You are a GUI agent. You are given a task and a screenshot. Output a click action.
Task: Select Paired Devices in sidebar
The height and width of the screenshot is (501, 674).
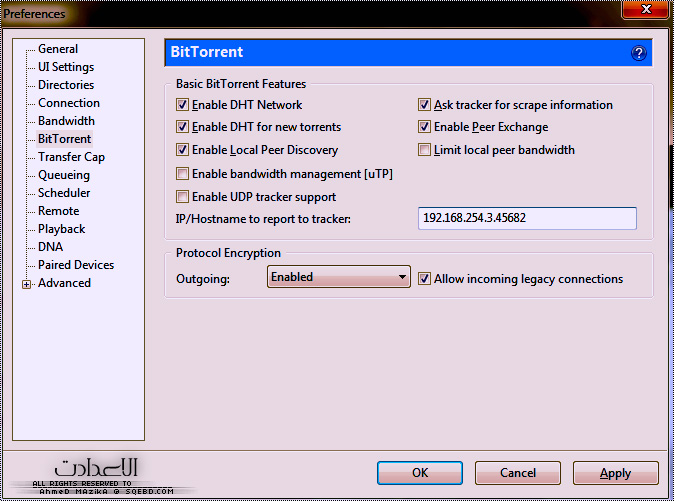pos(76,265)
